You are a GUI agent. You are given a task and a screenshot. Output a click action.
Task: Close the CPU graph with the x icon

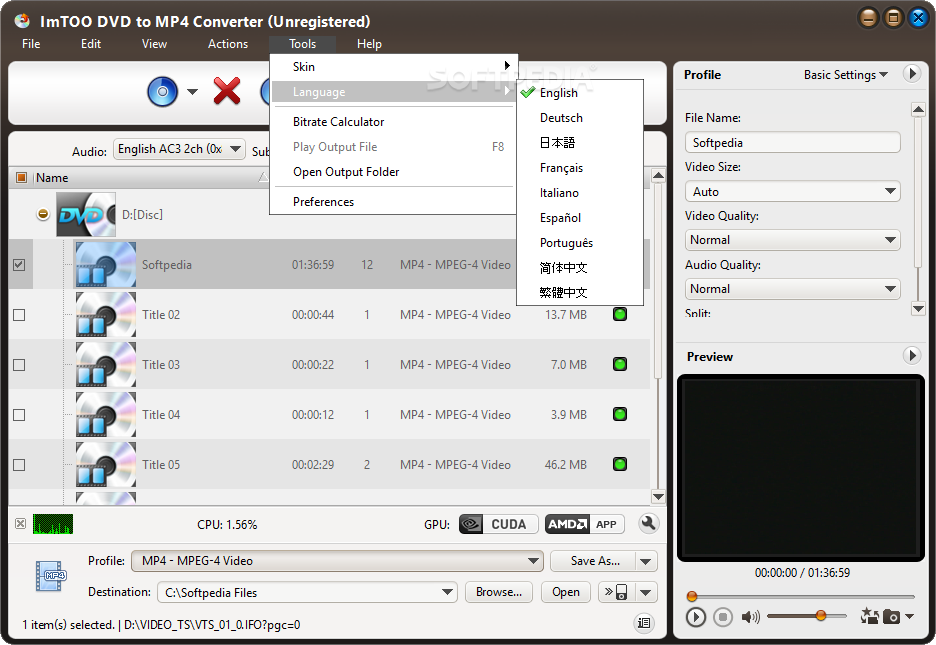[20, 524]
